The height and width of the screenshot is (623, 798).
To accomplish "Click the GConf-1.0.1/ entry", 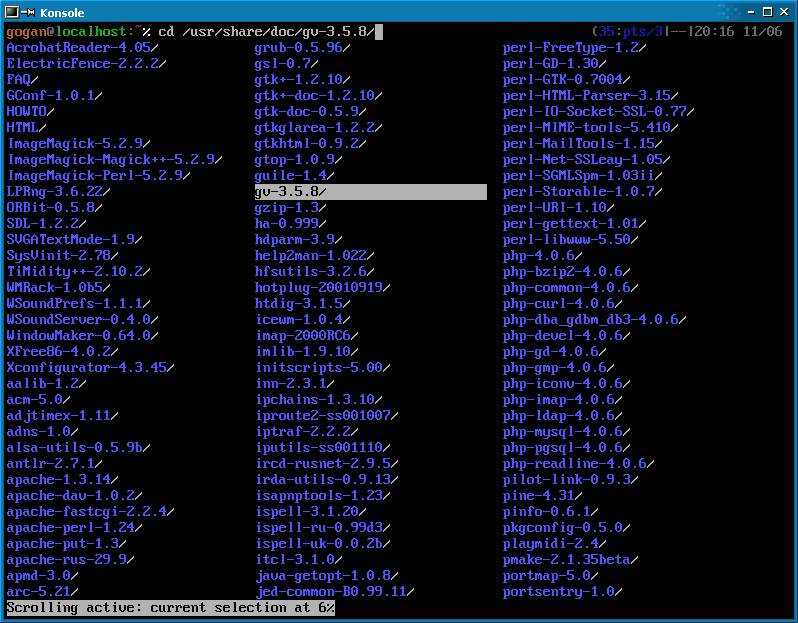I will pos(54,96).
